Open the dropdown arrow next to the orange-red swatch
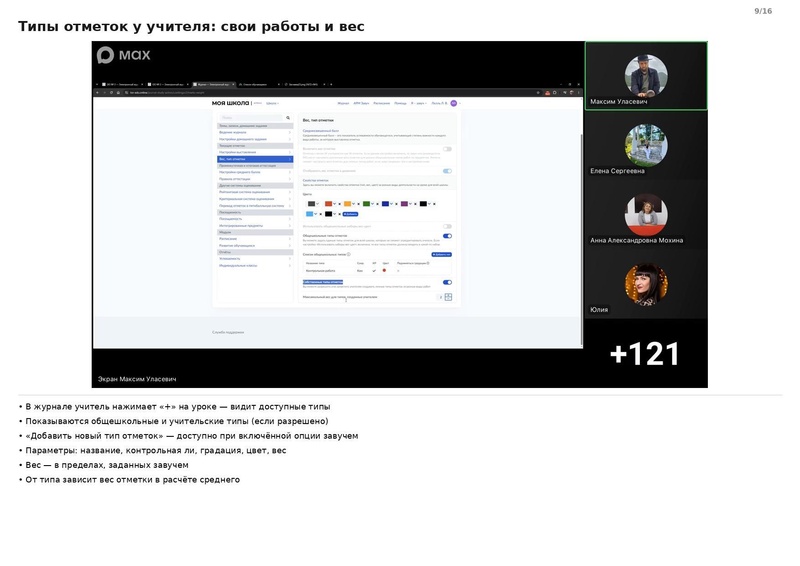 click(x=335, y=204)
